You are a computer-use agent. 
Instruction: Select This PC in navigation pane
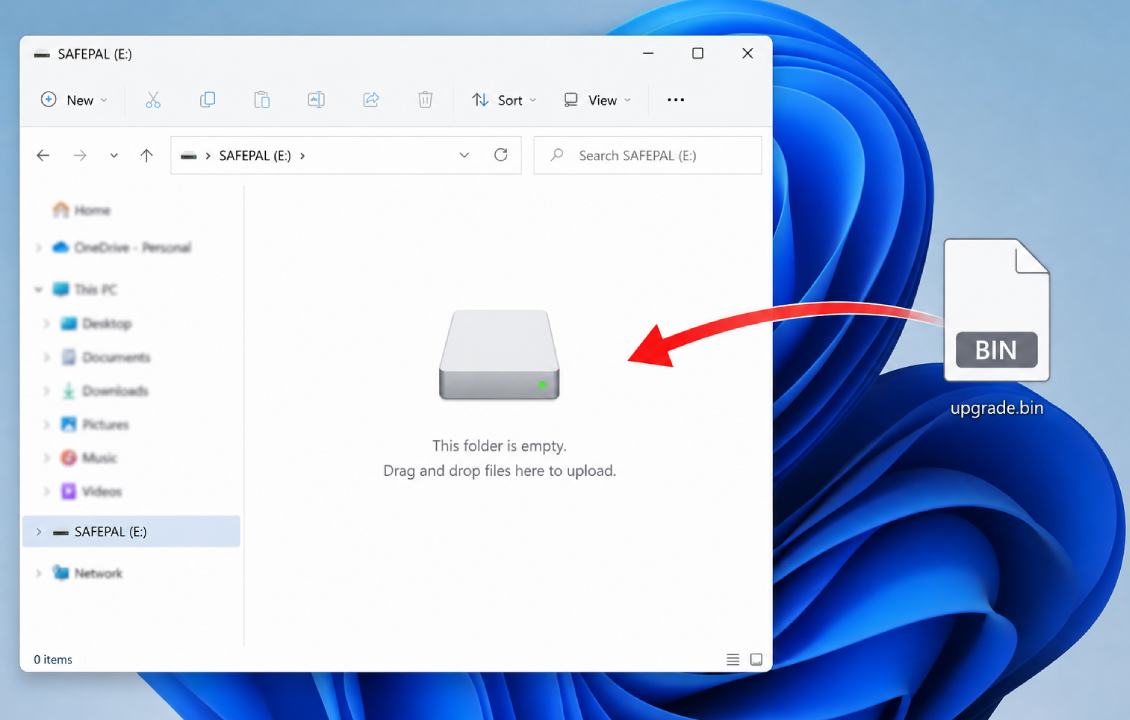pos(85,290)
